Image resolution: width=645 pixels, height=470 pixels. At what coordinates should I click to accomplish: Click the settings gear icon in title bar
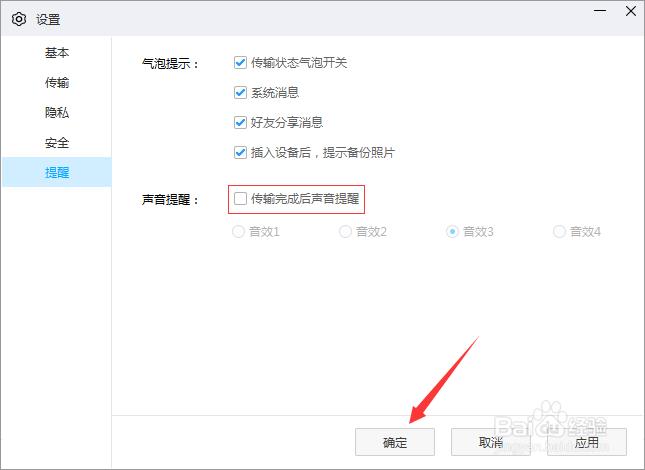(19, 19)
